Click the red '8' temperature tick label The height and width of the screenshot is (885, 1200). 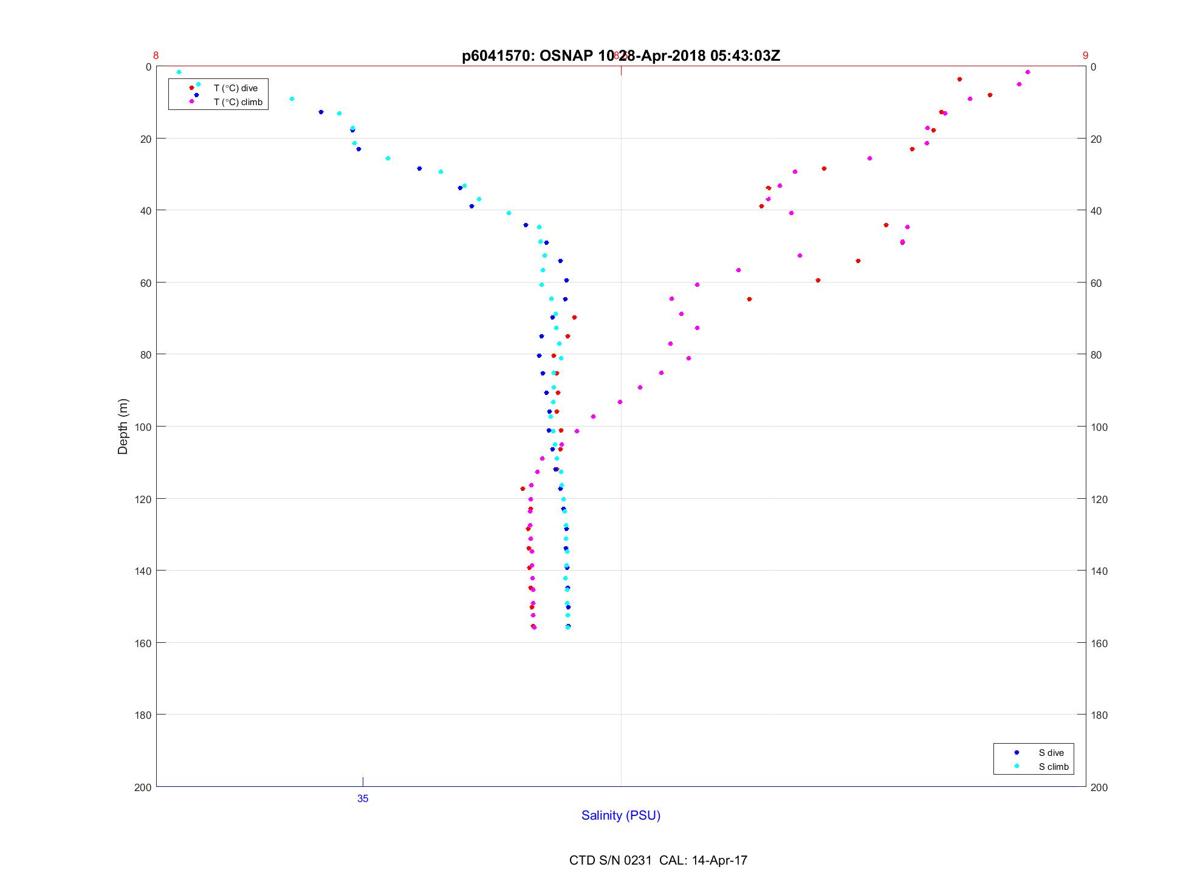click(x=156, y=56)
